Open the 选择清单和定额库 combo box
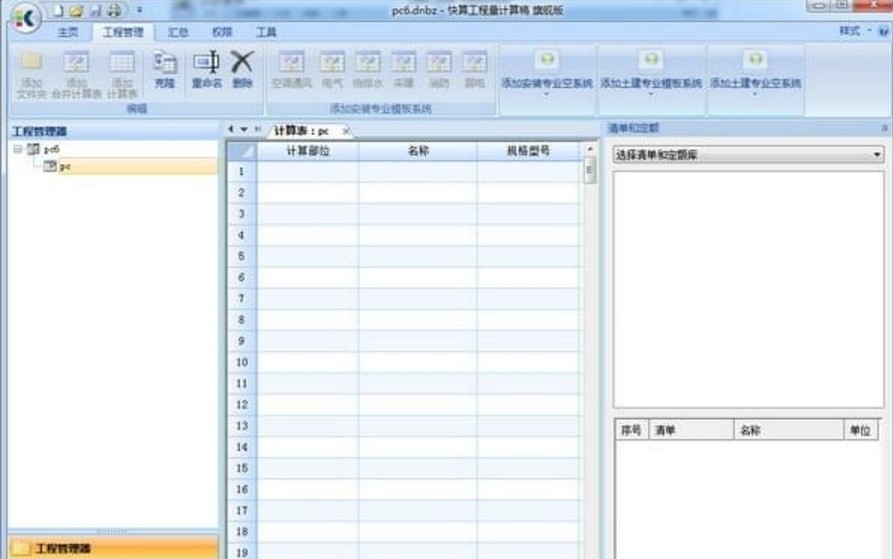The width and height of the screenshot is (893, 559). pos(748,154)
